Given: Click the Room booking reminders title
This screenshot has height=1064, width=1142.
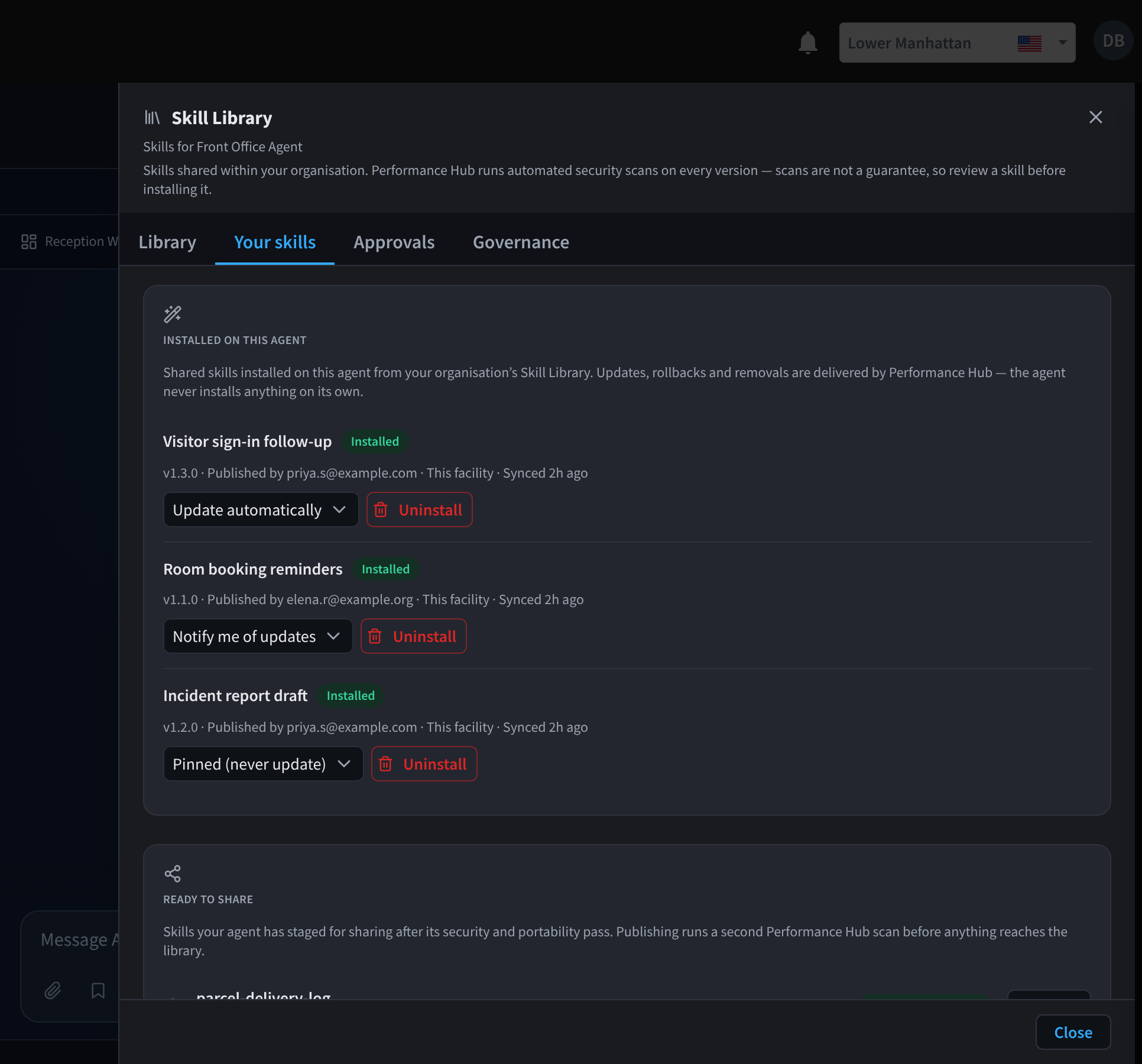Looking at the screenshot, I should 252,569.
